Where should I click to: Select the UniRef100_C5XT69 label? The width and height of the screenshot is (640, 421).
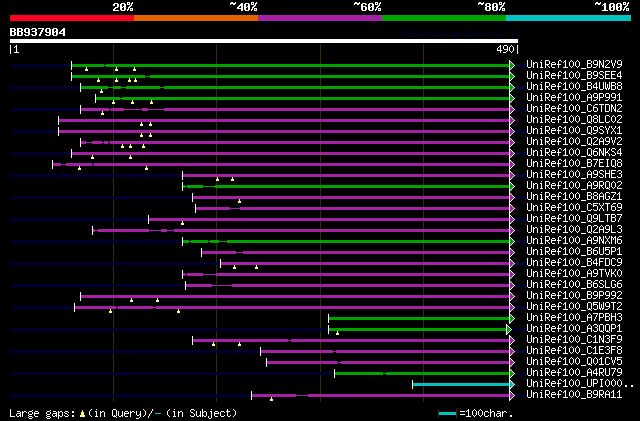click(574, 207)
